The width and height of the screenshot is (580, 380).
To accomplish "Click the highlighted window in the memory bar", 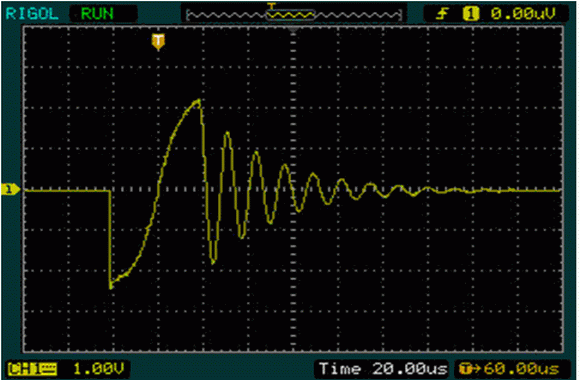I will pyautogui.click(x=291, y=14).
